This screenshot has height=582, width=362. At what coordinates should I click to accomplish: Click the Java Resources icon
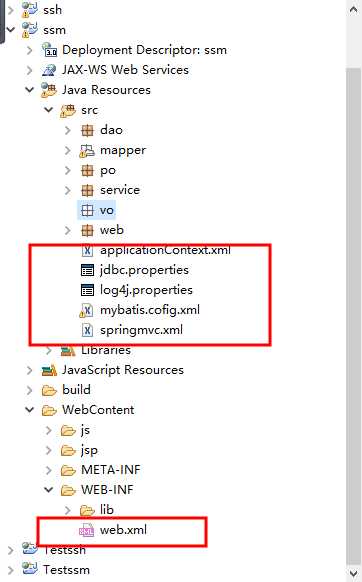[49, 90]
